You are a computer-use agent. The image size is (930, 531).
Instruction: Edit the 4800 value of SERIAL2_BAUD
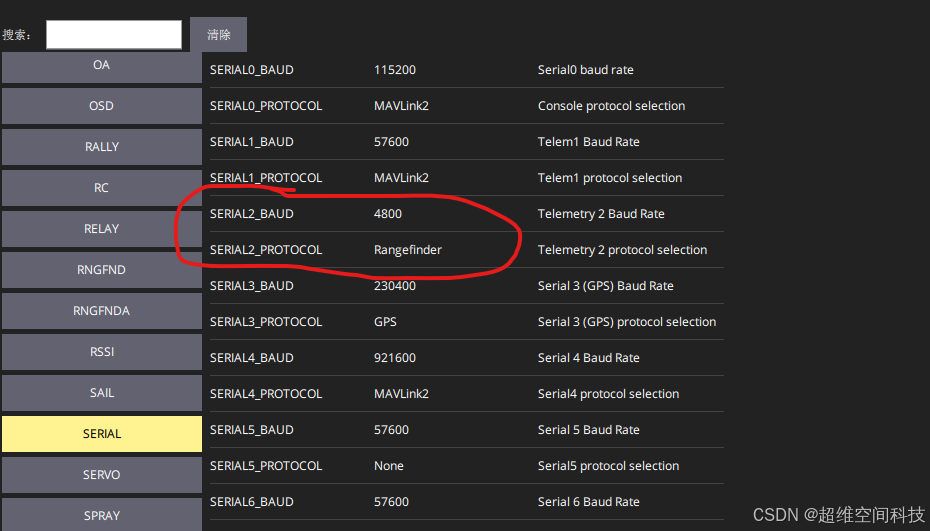pos(387,214)
